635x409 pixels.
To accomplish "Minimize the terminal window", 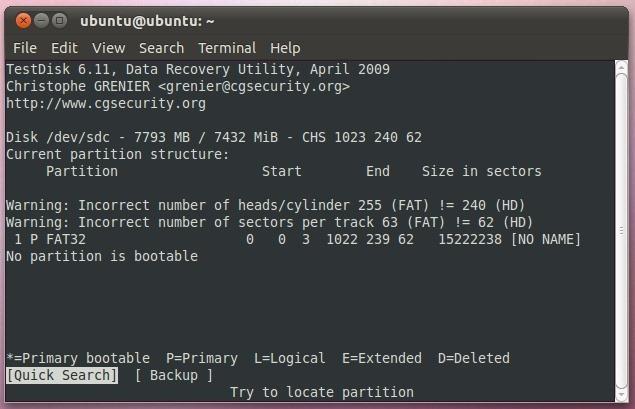I will 42,20.
